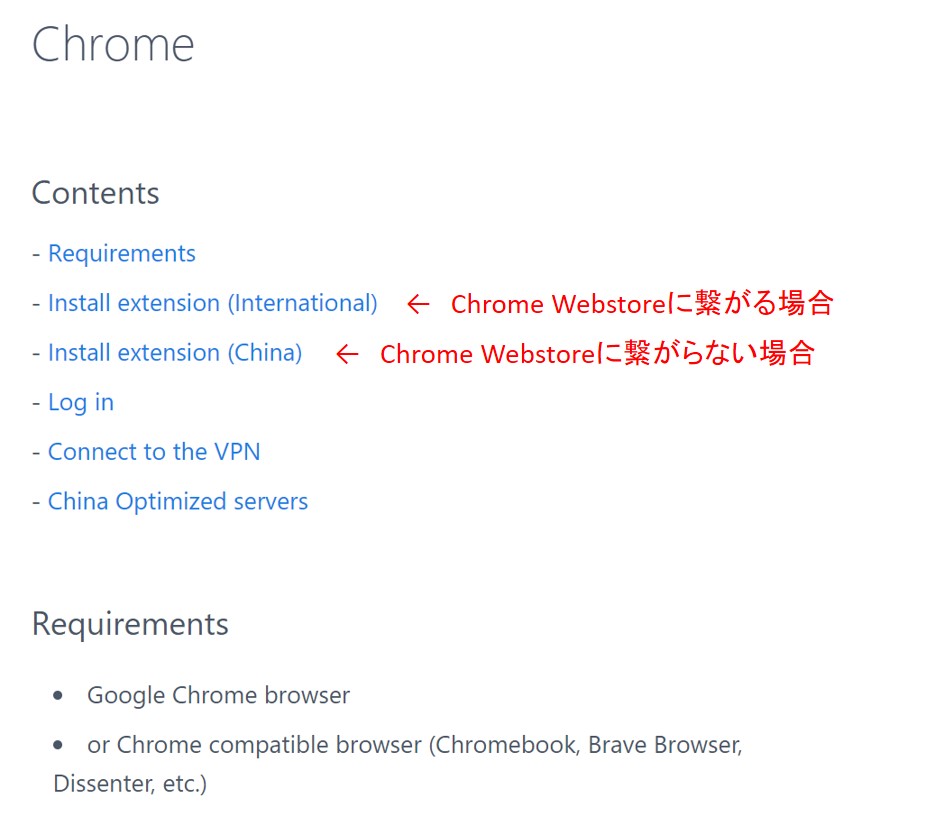The height and width of the screenshot is (835, 926).
Task: Click the bullet dot before "or Chrome compatible"
Action: pyautogui.click(x=62, y=745)
